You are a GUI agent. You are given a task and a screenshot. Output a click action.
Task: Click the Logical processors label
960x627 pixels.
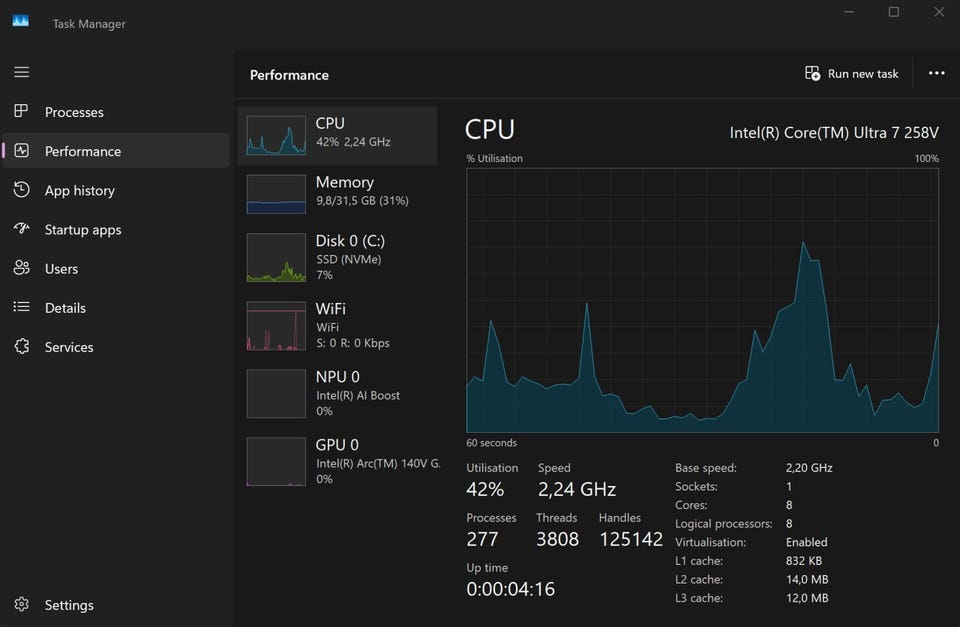click(x=724, y=524)
